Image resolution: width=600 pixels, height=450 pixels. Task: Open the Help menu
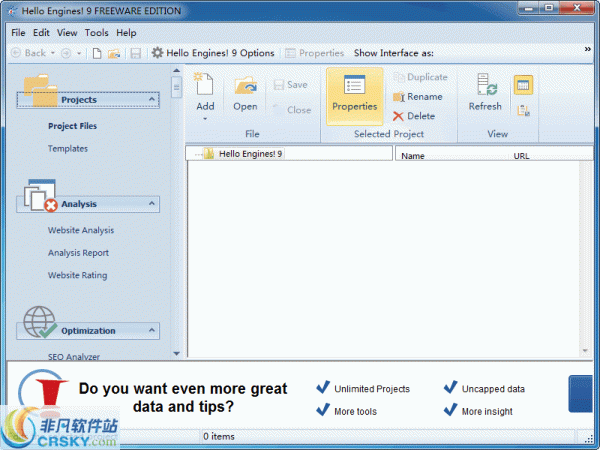point(126,33)
